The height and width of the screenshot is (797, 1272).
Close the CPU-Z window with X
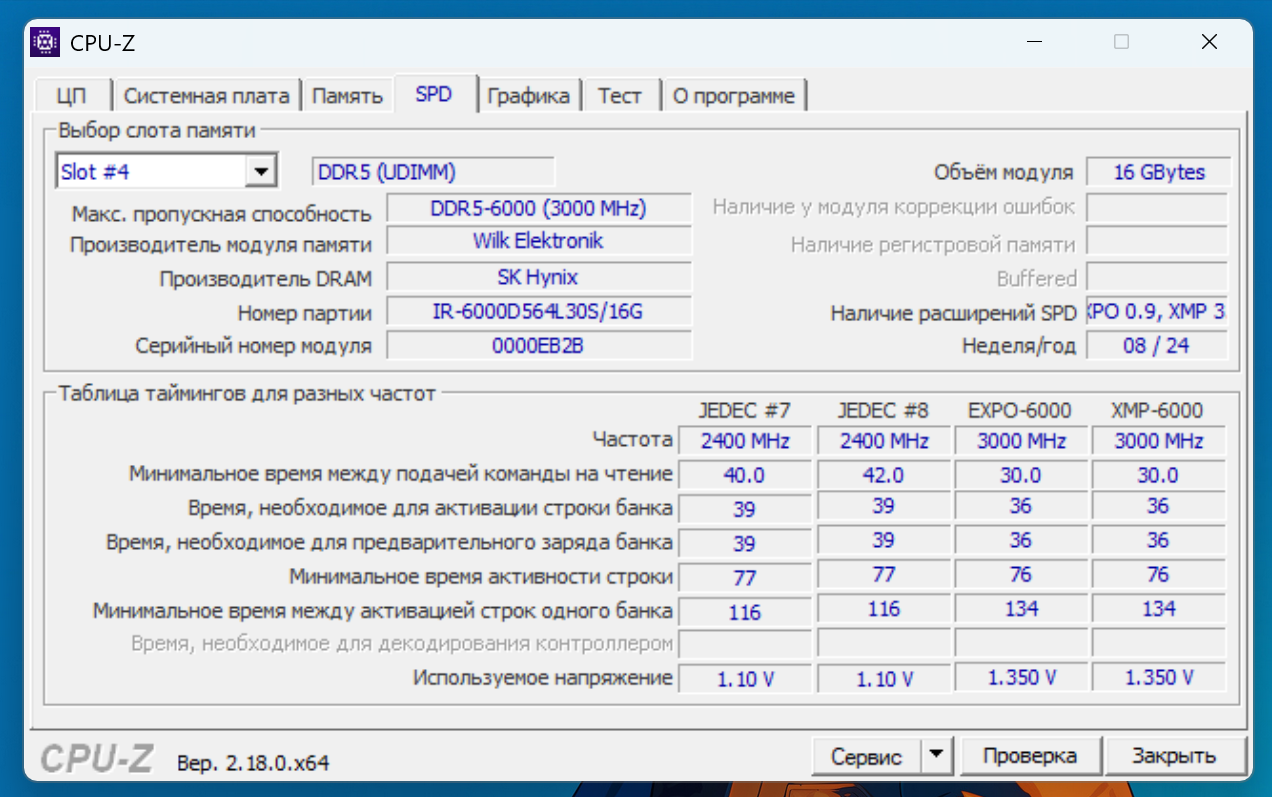click(1209, 42)
